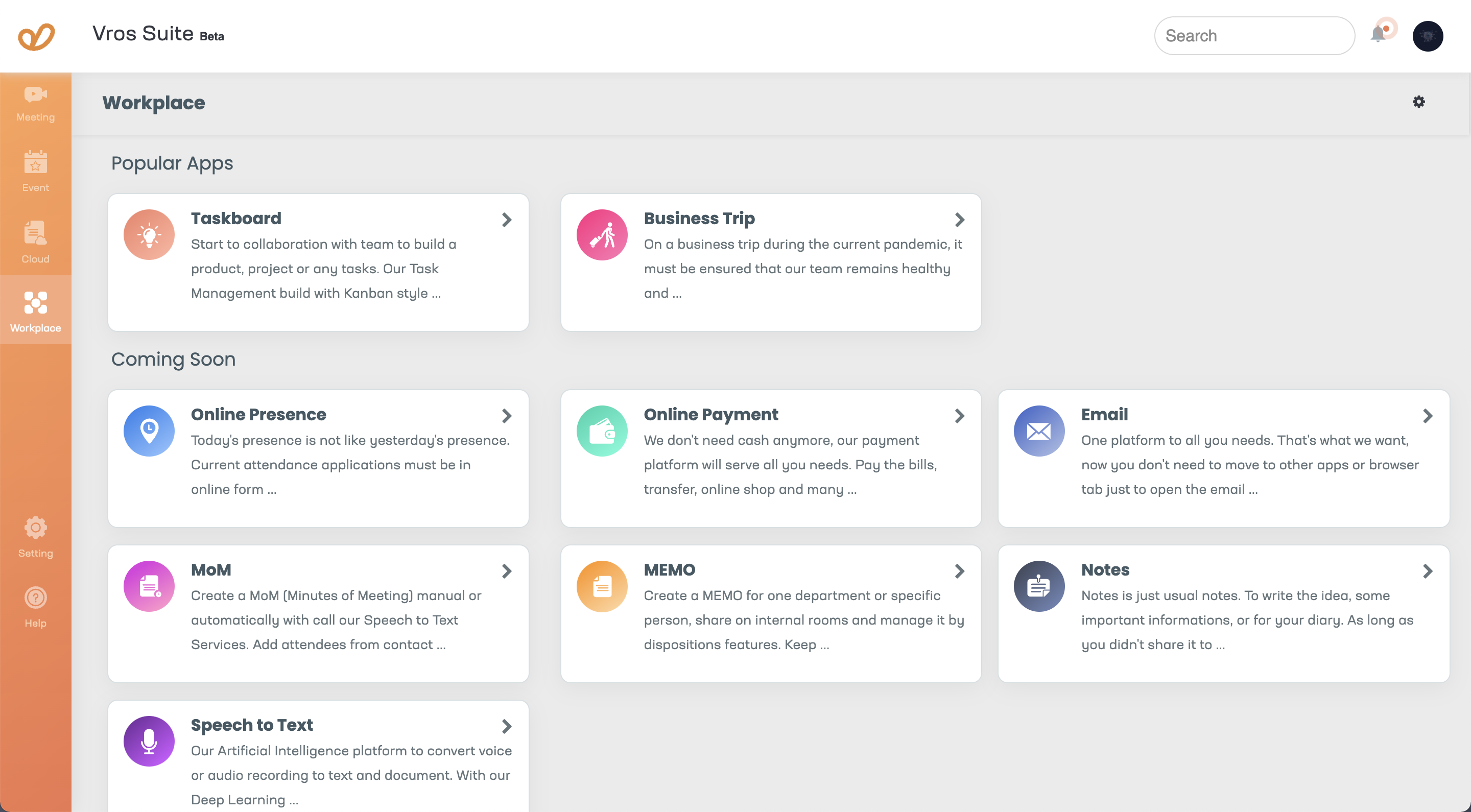The image size is (1471, 812).
Task: Open the Online Presence title
Action: coord(258,415)
